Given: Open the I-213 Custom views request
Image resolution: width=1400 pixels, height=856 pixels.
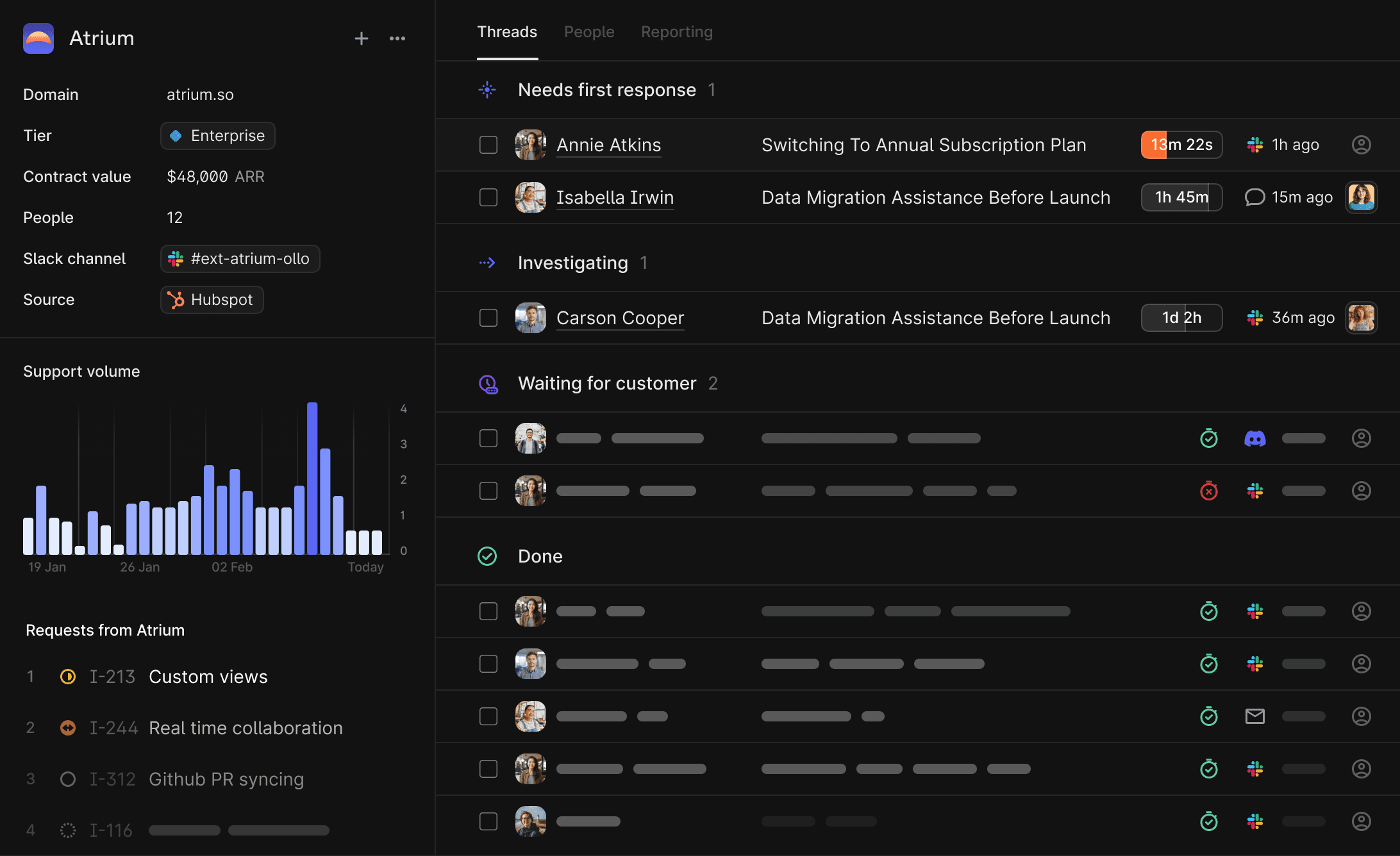Looking at the screenshot, I should point(208,677).
